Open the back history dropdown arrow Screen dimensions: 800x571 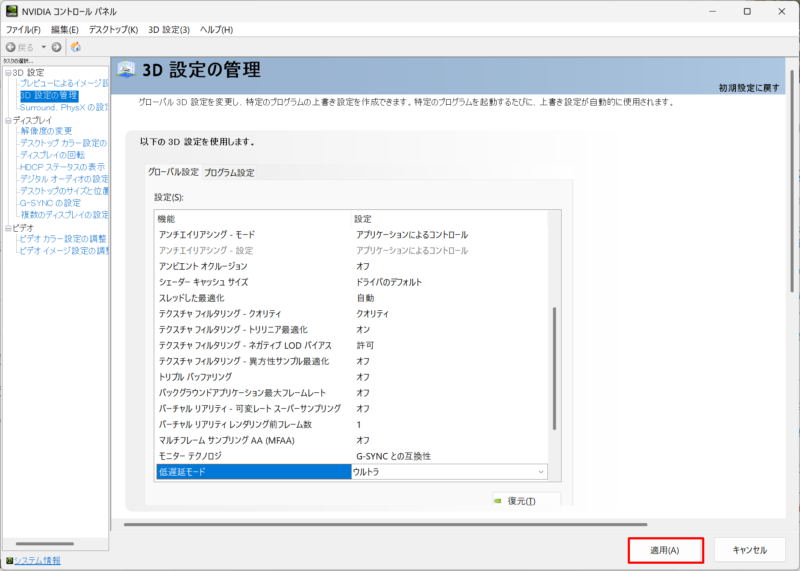point(43,47)
